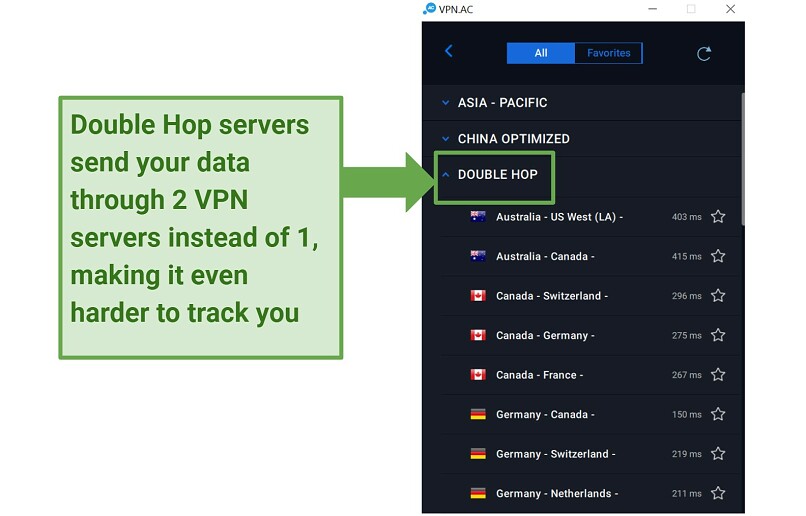The height and width of the screenshot is (516, 806).
Task: Favorite the Australia - US West (LA) server
Action: [718, 217]
